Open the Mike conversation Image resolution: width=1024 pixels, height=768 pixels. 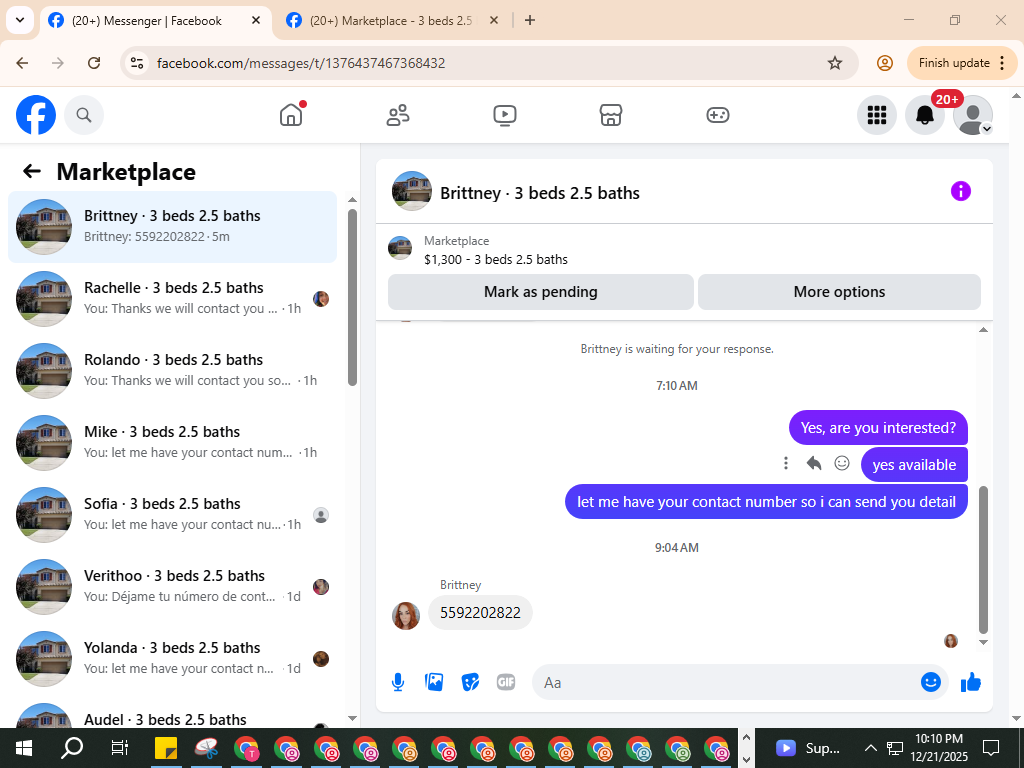(172, 442)
